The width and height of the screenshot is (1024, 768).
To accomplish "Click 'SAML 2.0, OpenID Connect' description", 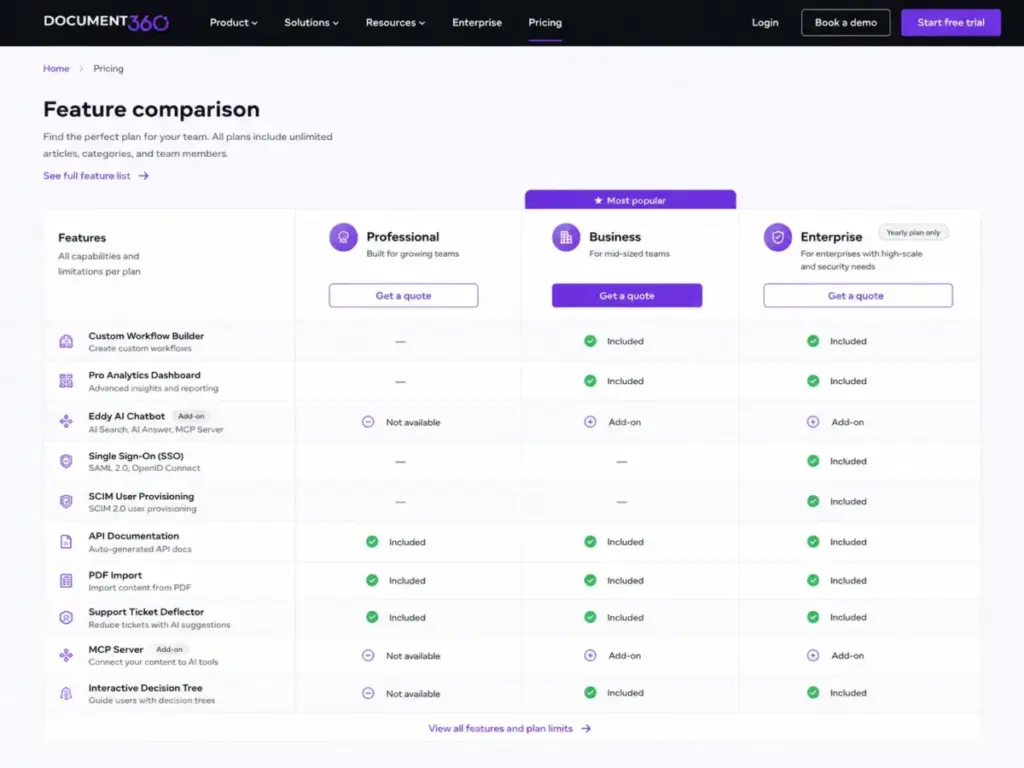I will (x=144, y=468).
